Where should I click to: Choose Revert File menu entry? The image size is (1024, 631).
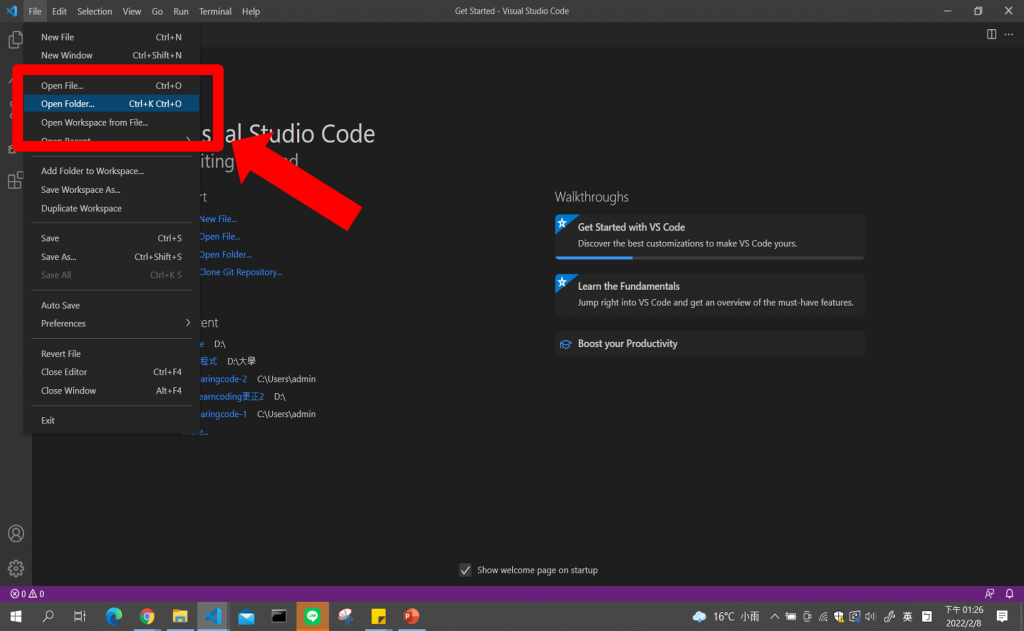(111, 353)
